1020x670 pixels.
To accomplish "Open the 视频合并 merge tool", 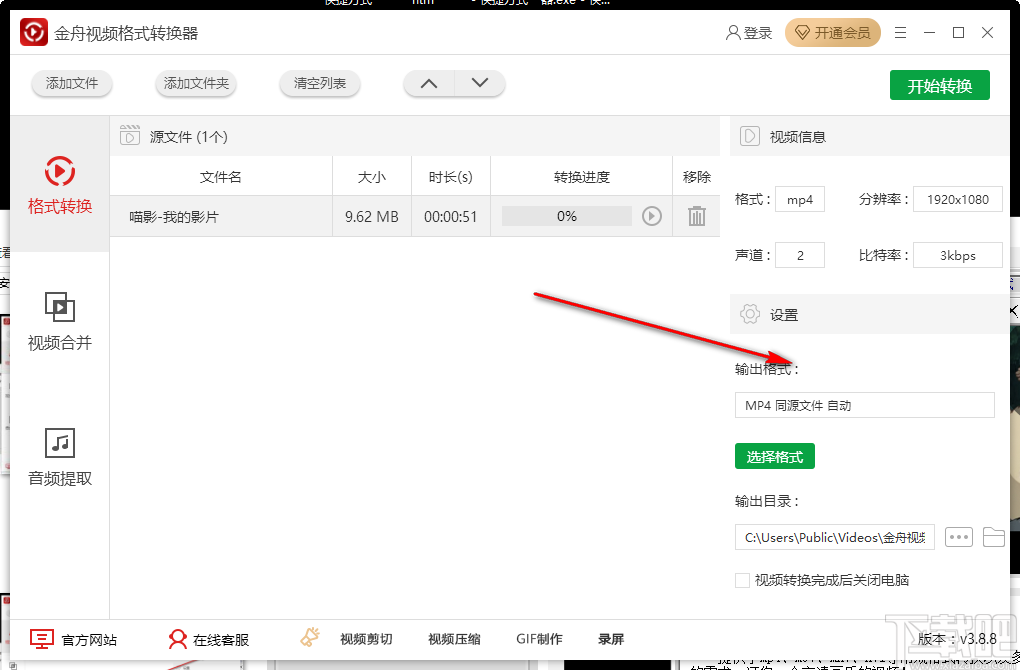I will point(59,322).
